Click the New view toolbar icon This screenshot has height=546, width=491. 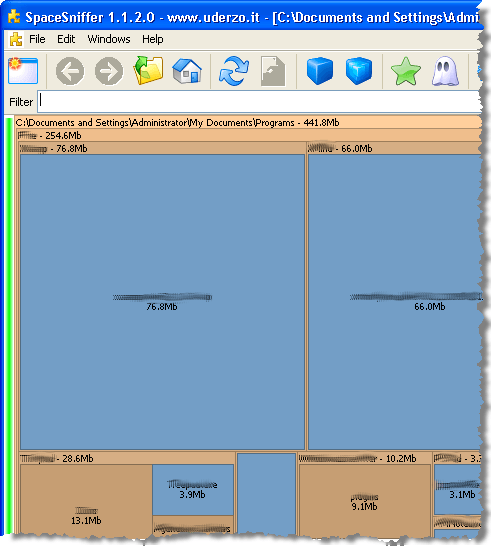pos(23,71)
